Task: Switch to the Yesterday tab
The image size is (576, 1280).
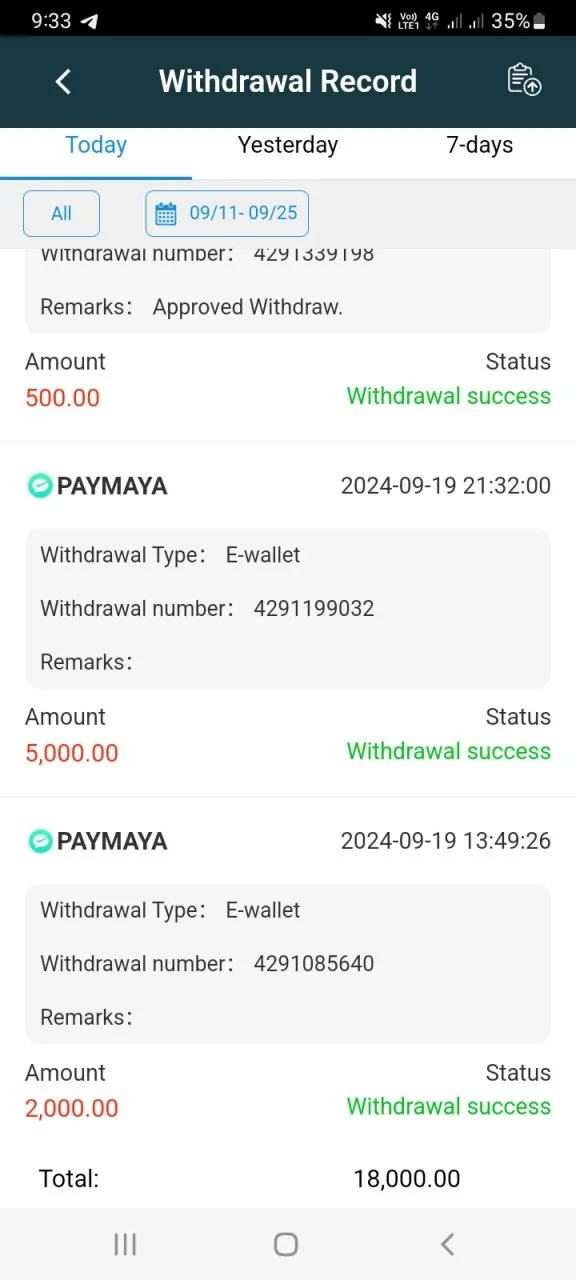Action: (x=288, y=145)
